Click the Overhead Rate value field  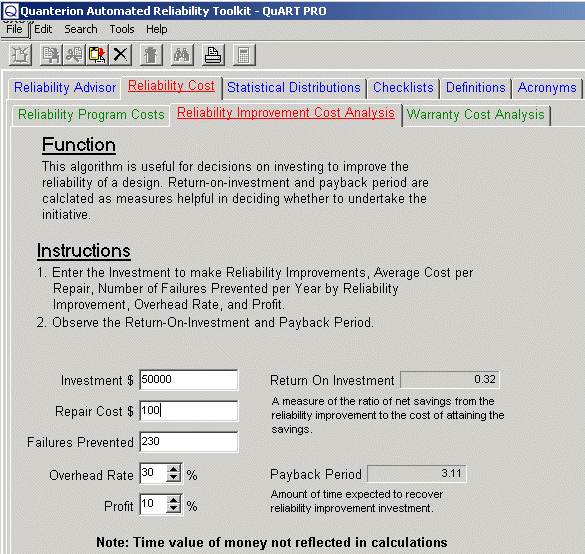[x=153, y=473]
